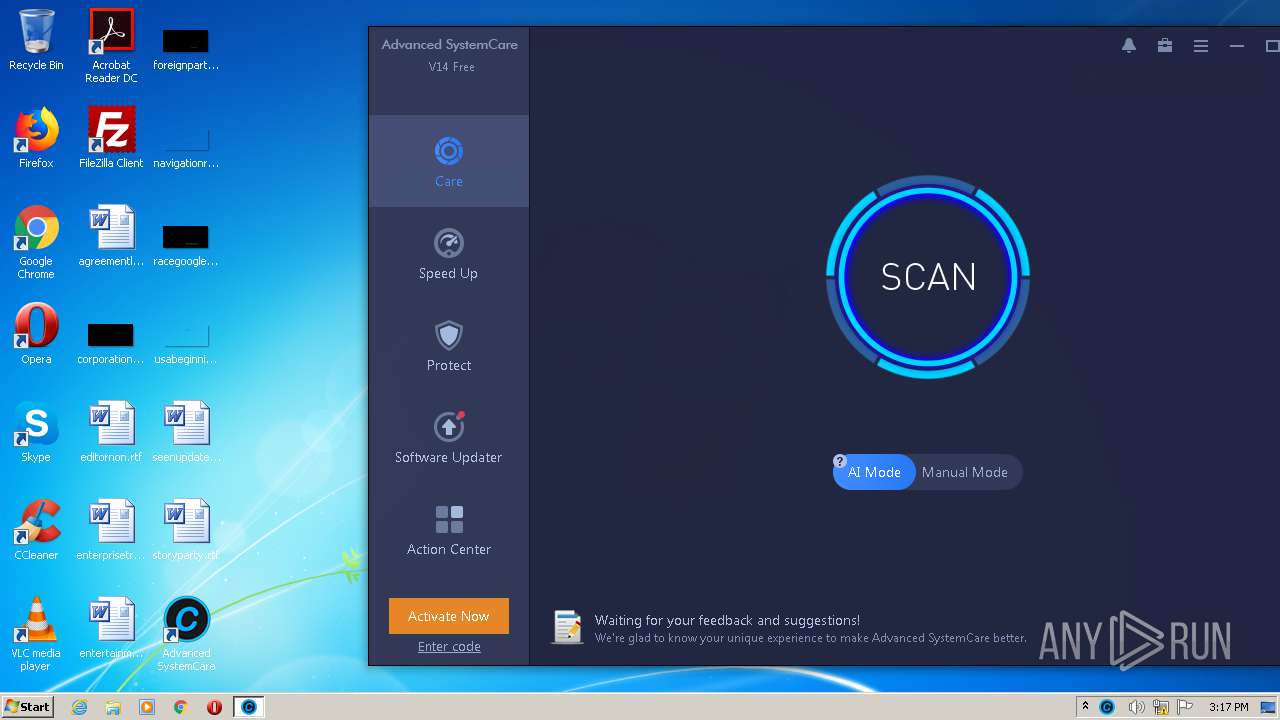1280x720 pixels.
Task: Click the feedback notepad icon
Action: pos(567,627)
